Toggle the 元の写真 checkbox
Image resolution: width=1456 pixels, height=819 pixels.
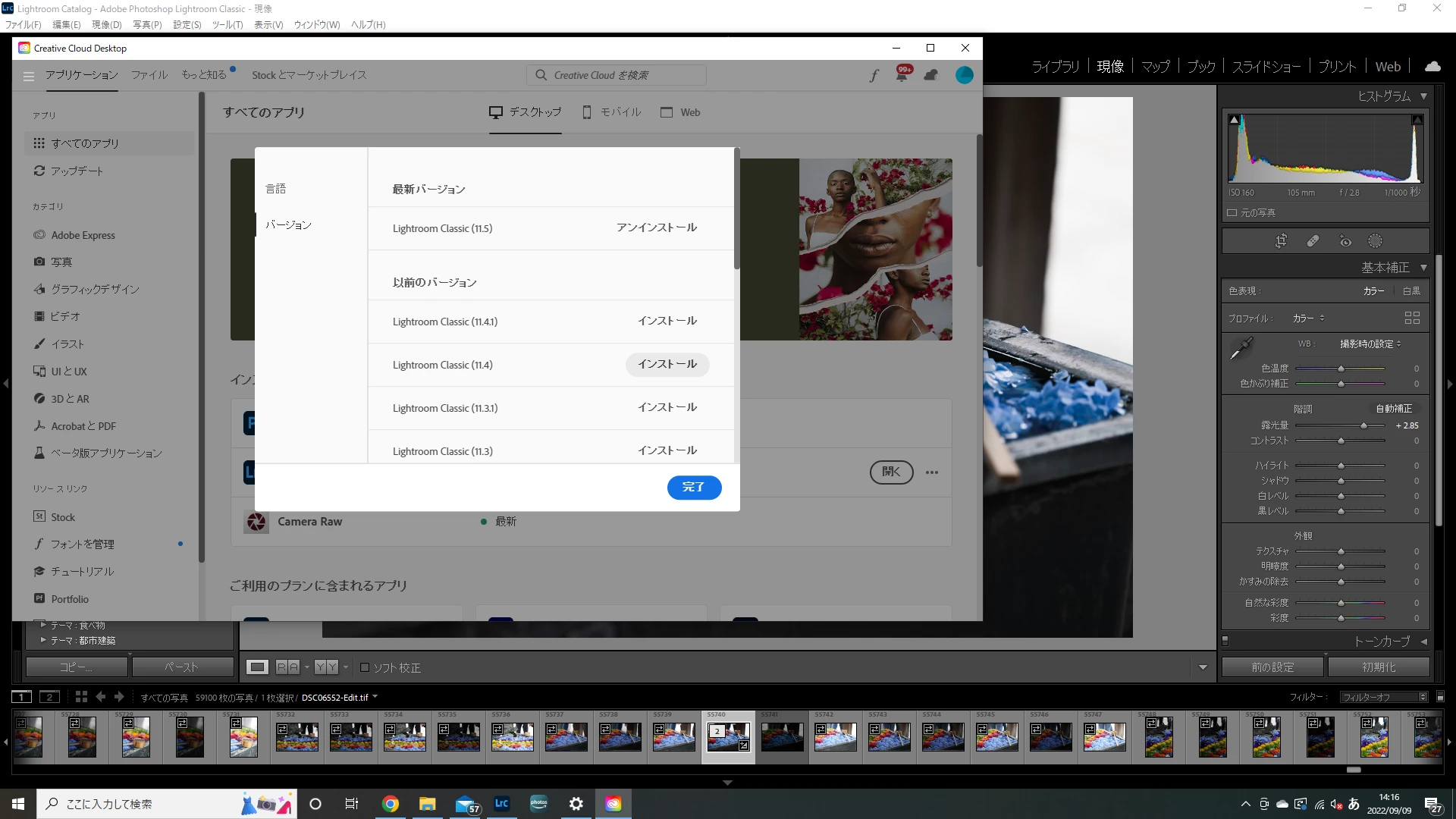click(x=1232, y=213)
